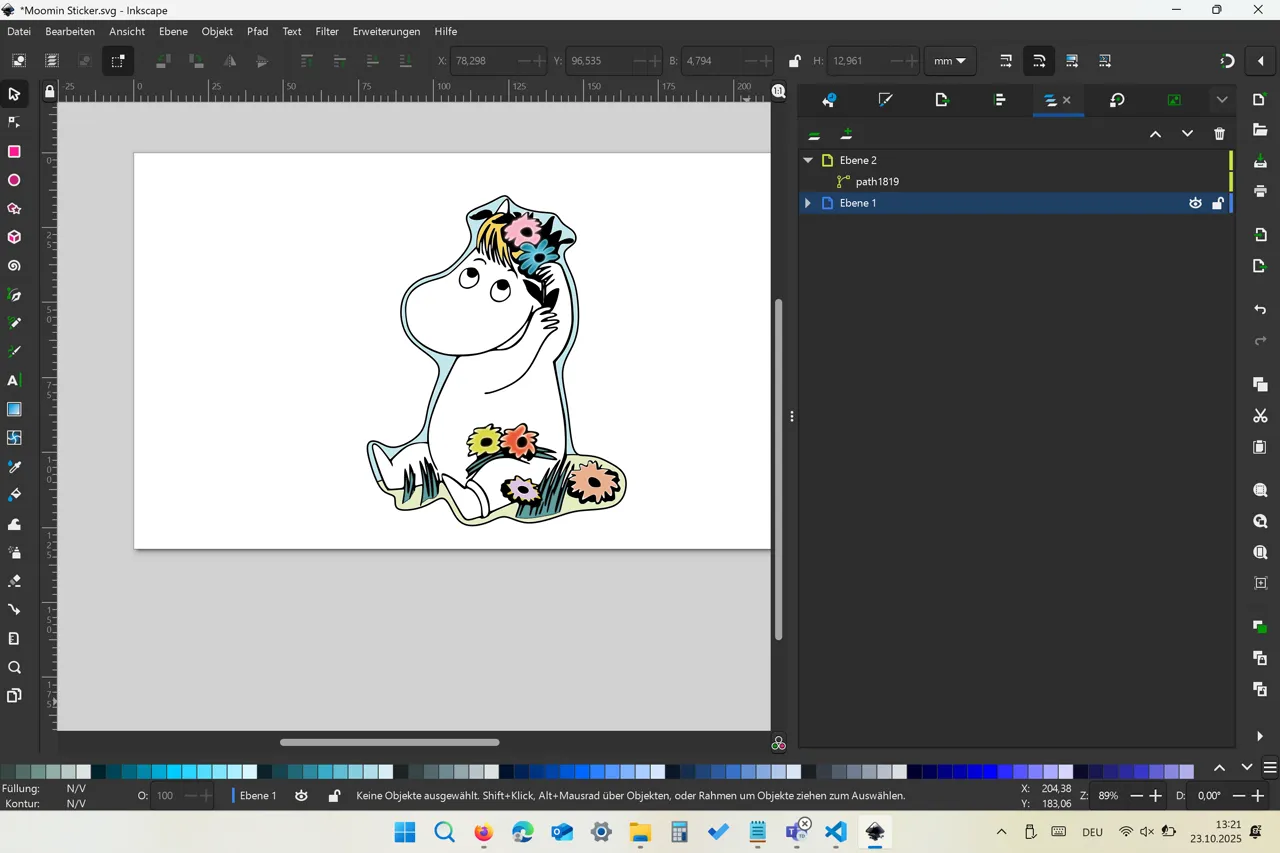Screen dimensions: 1280x853
Task: Expand the Ebene 1 layer
Action: (807, 203)
